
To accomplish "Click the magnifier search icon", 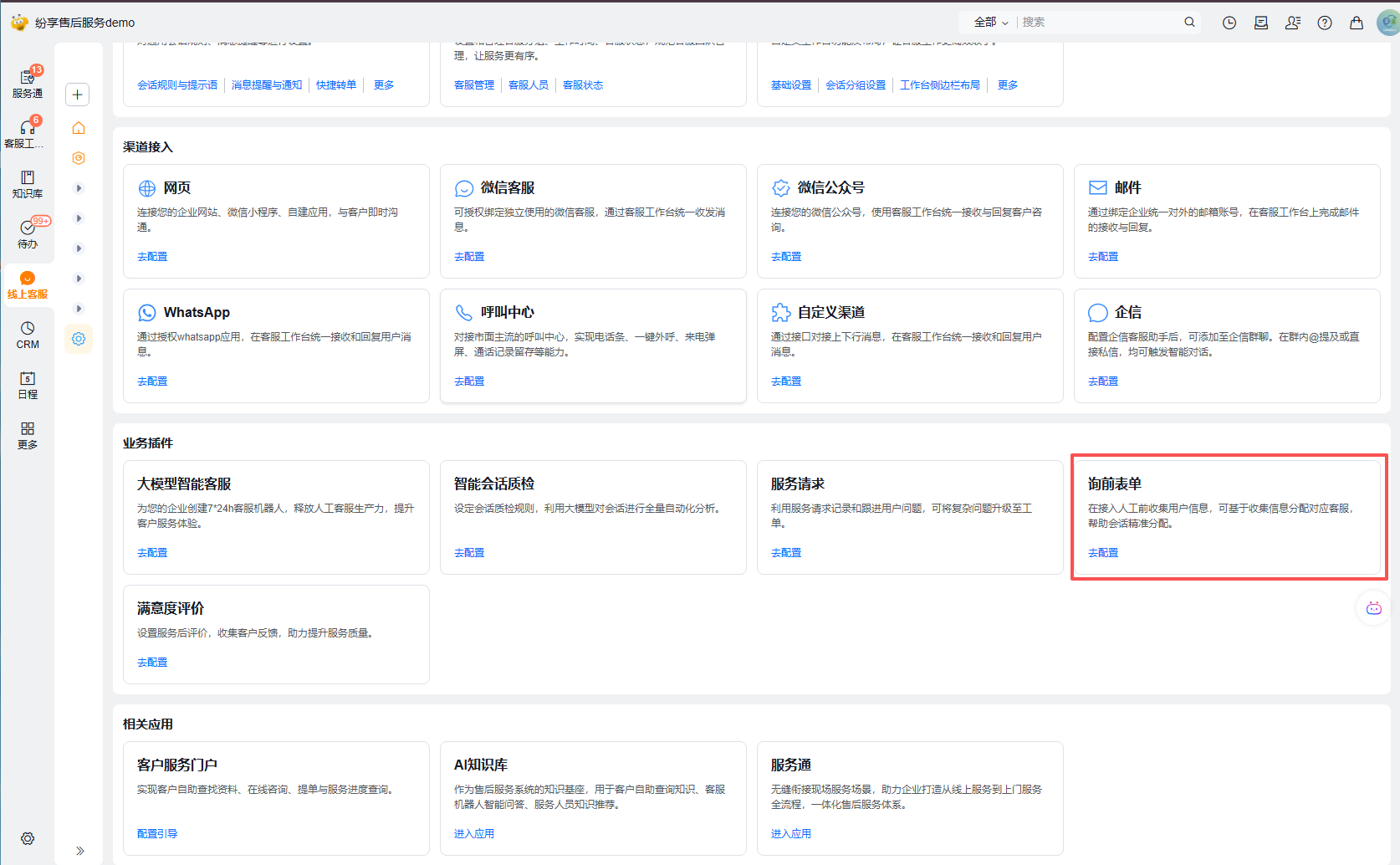I will (1189, 23).
